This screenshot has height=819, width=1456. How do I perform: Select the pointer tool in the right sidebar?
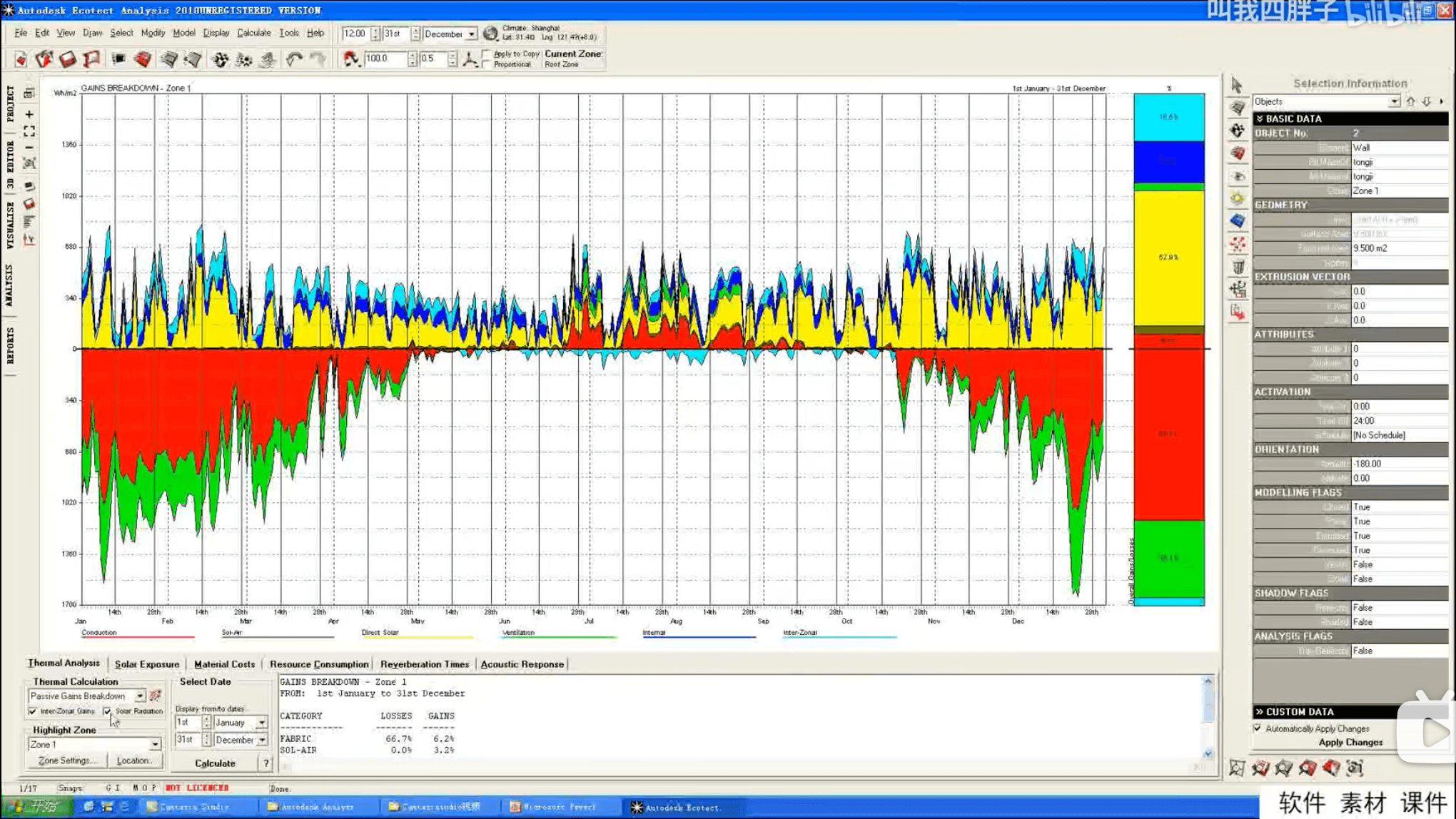1237,85
